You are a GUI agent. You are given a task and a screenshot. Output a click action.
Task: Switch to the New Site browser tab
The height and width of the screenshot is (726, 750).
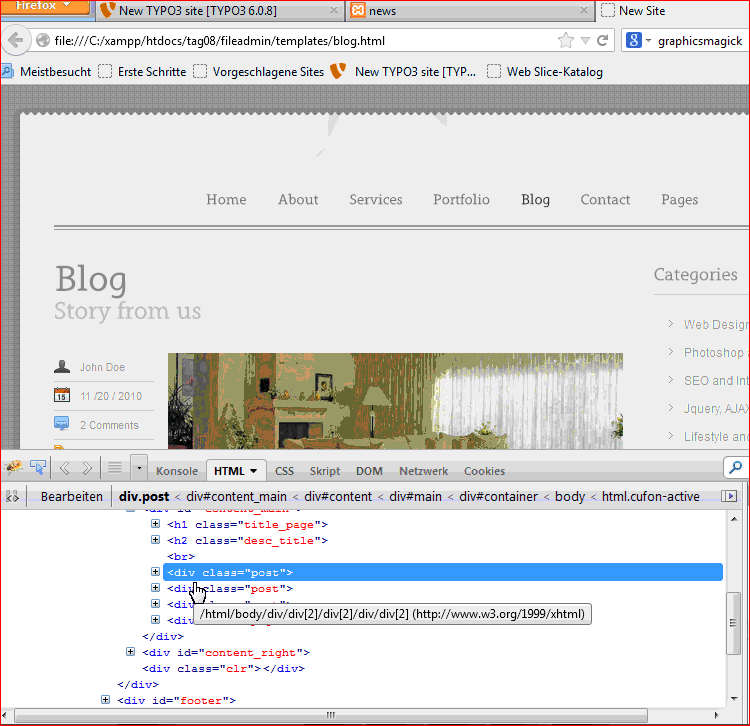pyautogui.click(x=673, y=11)
